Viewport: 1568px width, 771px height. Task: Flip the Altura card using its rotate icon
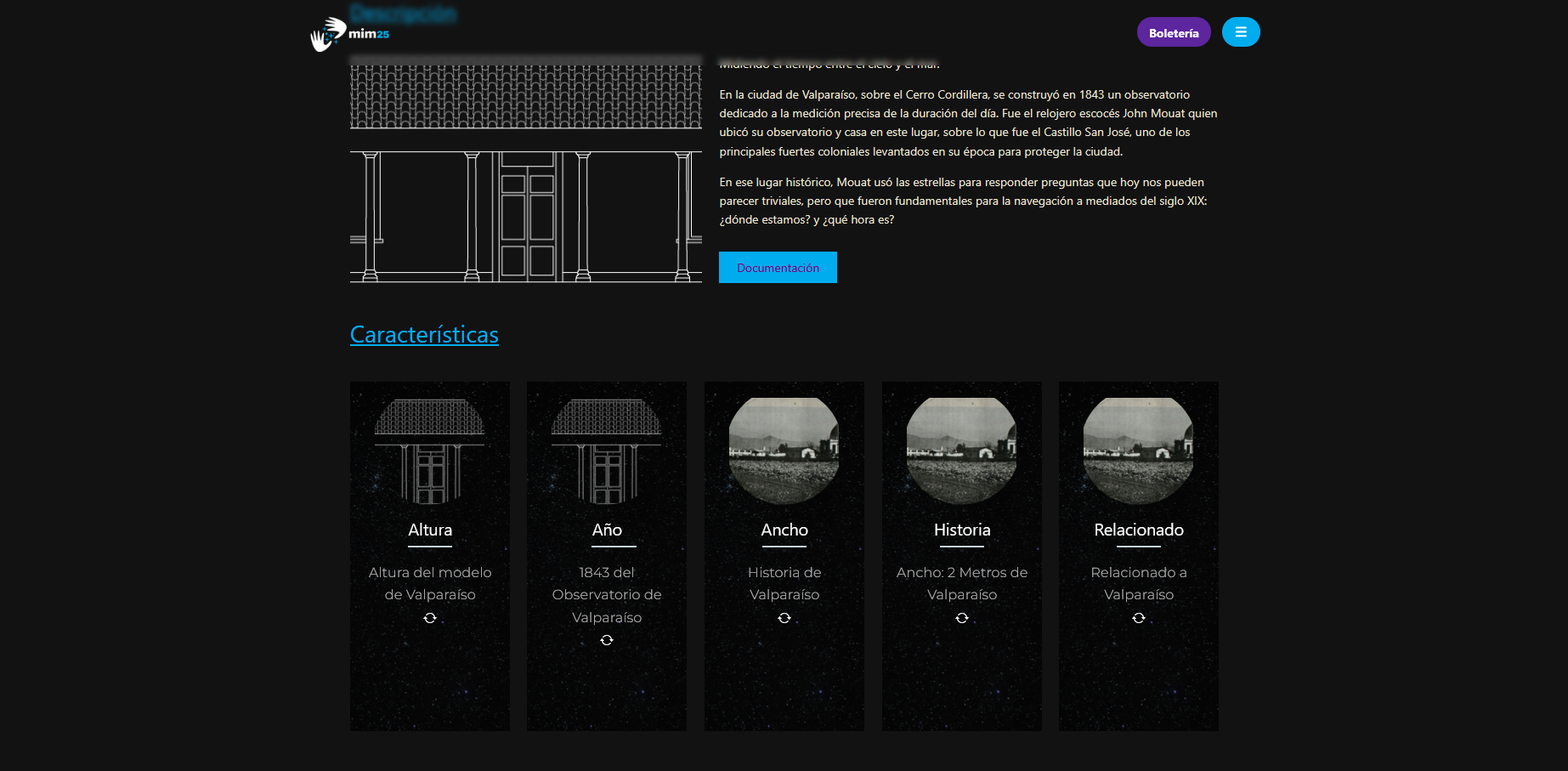(x=430, y=618)
